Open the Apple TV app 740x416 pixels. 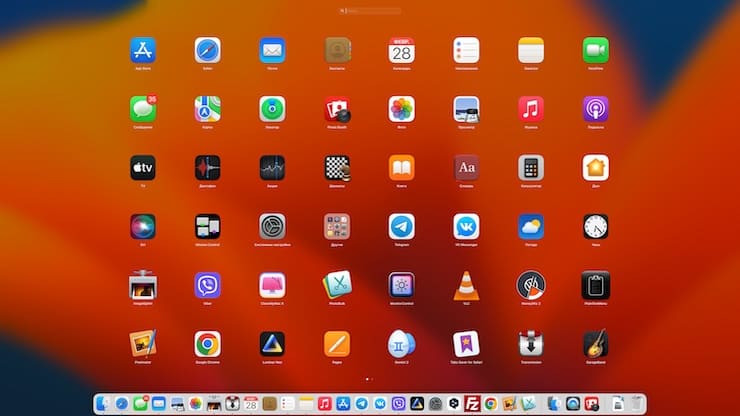tap(143, 168)
